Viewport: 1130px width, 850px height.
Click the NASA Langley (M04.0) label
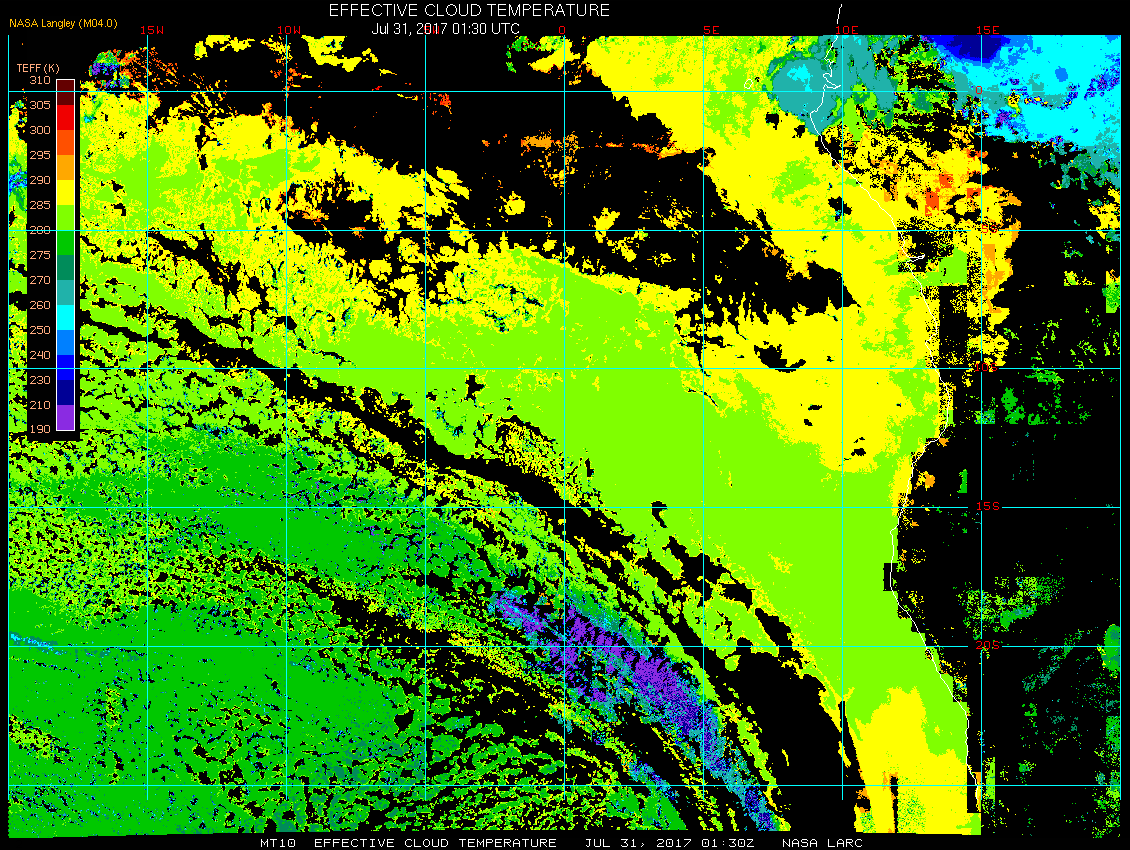pyautogui.click(x=63, y=23)
